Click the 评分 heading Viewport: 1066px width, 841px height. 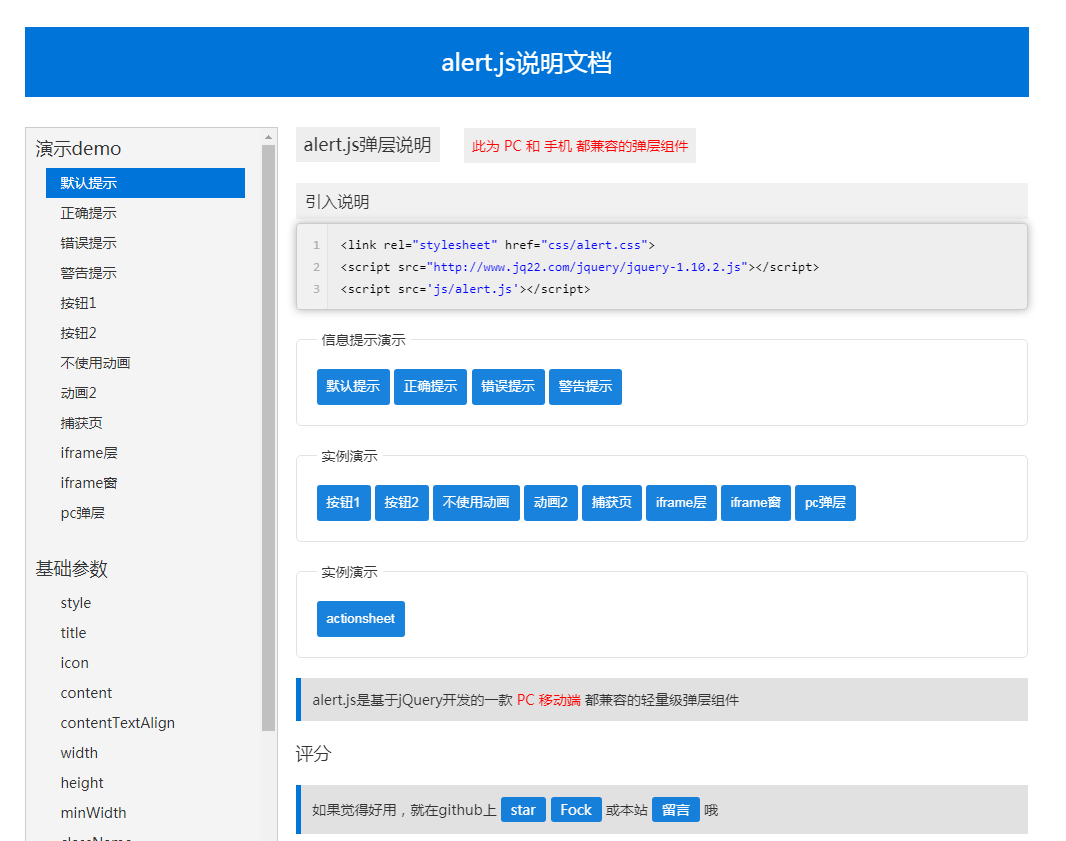(313, 753)
